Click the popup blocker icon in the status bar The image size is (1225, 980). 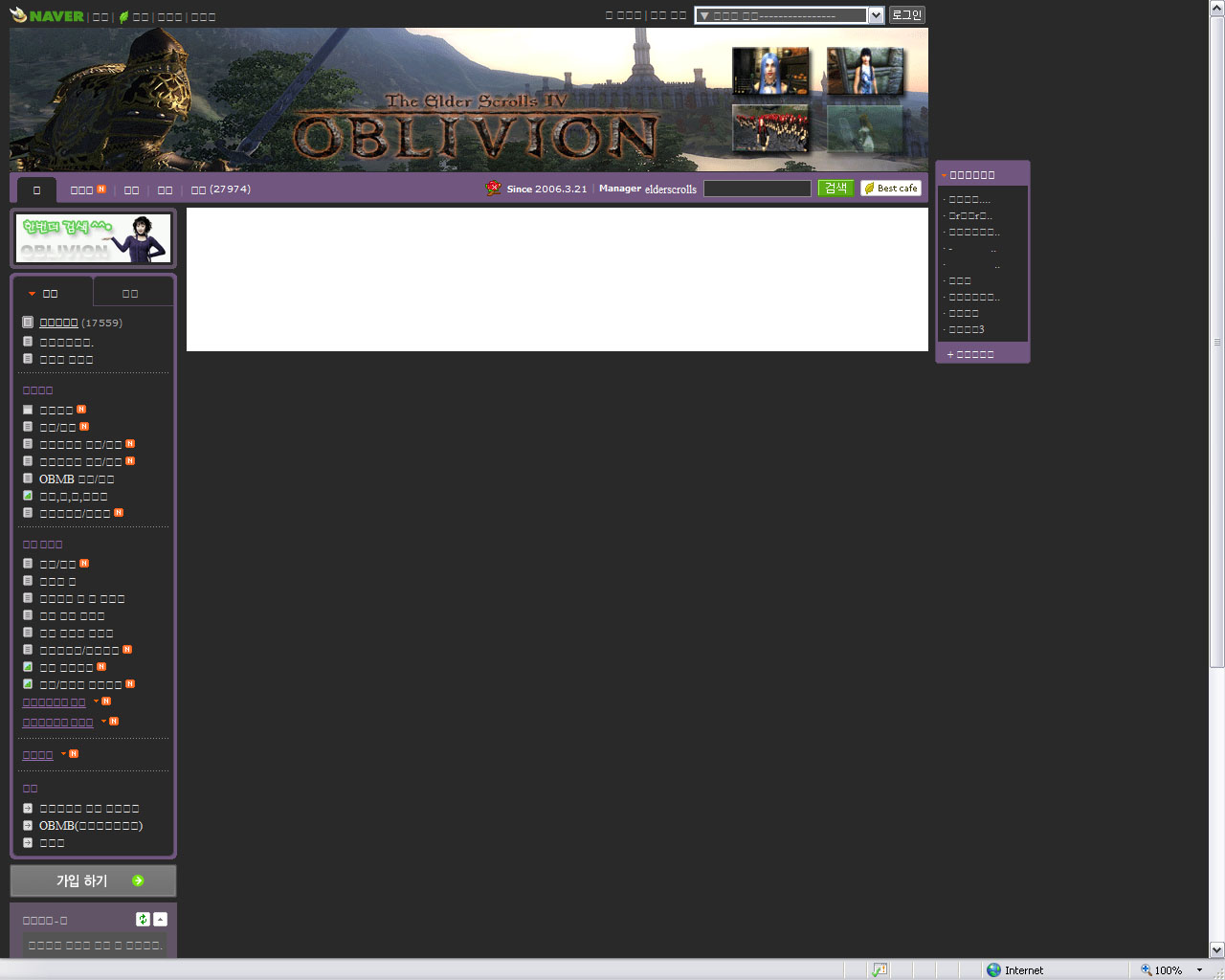[x=880, y=969]
